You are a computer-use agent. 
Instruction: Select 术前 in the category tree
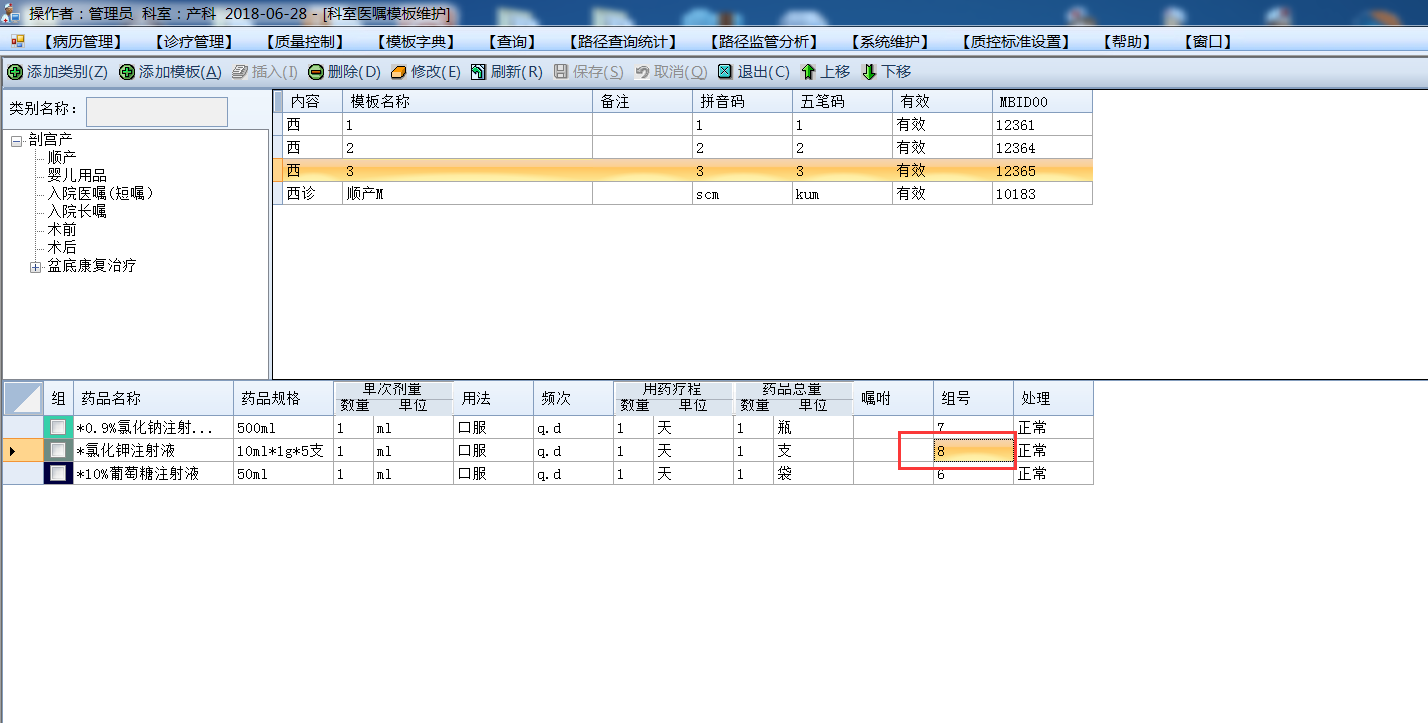point(62,229)
